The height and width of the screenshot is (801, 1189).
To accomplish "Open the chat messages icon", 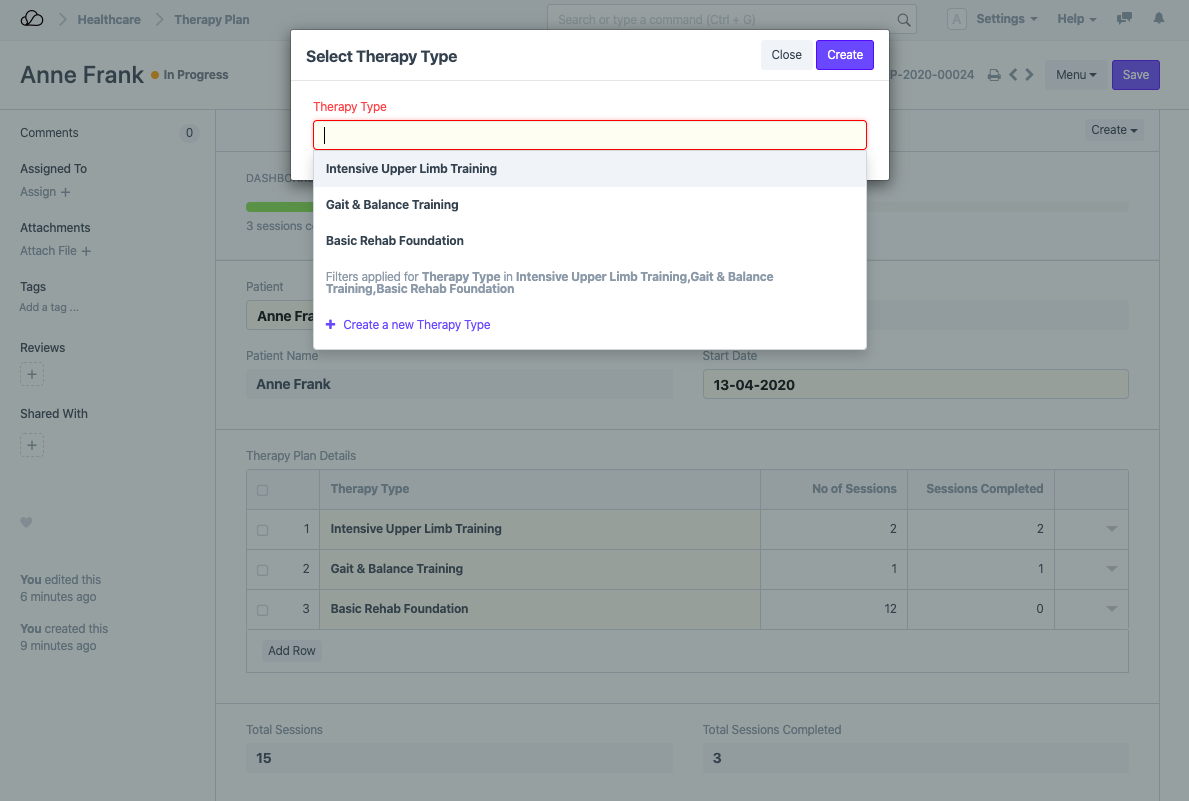I will click(x=1125, y=19).
